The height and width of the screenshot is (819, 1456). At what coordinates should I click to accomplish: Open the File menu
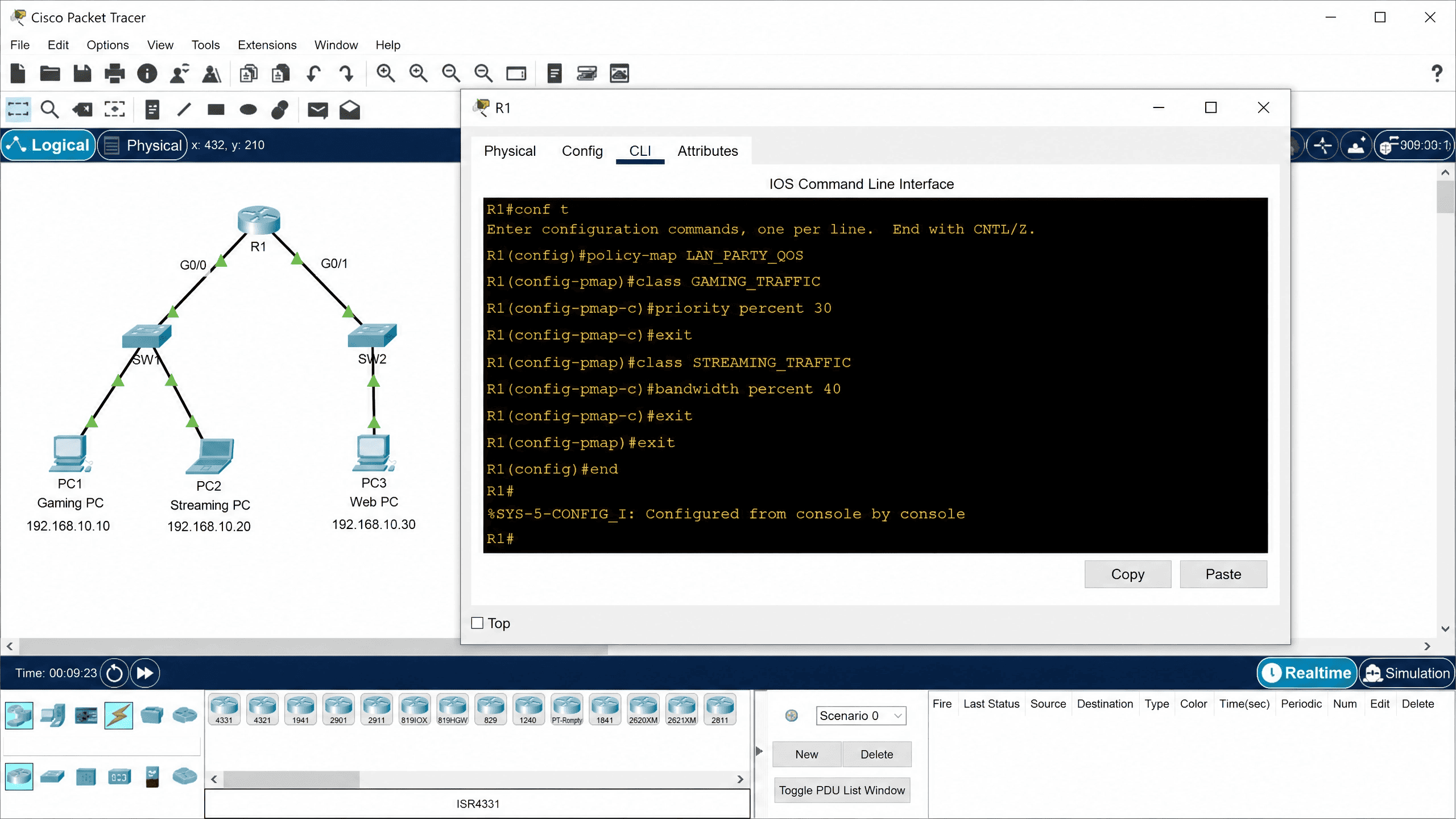pyautogui.click(x=20, y=45)
